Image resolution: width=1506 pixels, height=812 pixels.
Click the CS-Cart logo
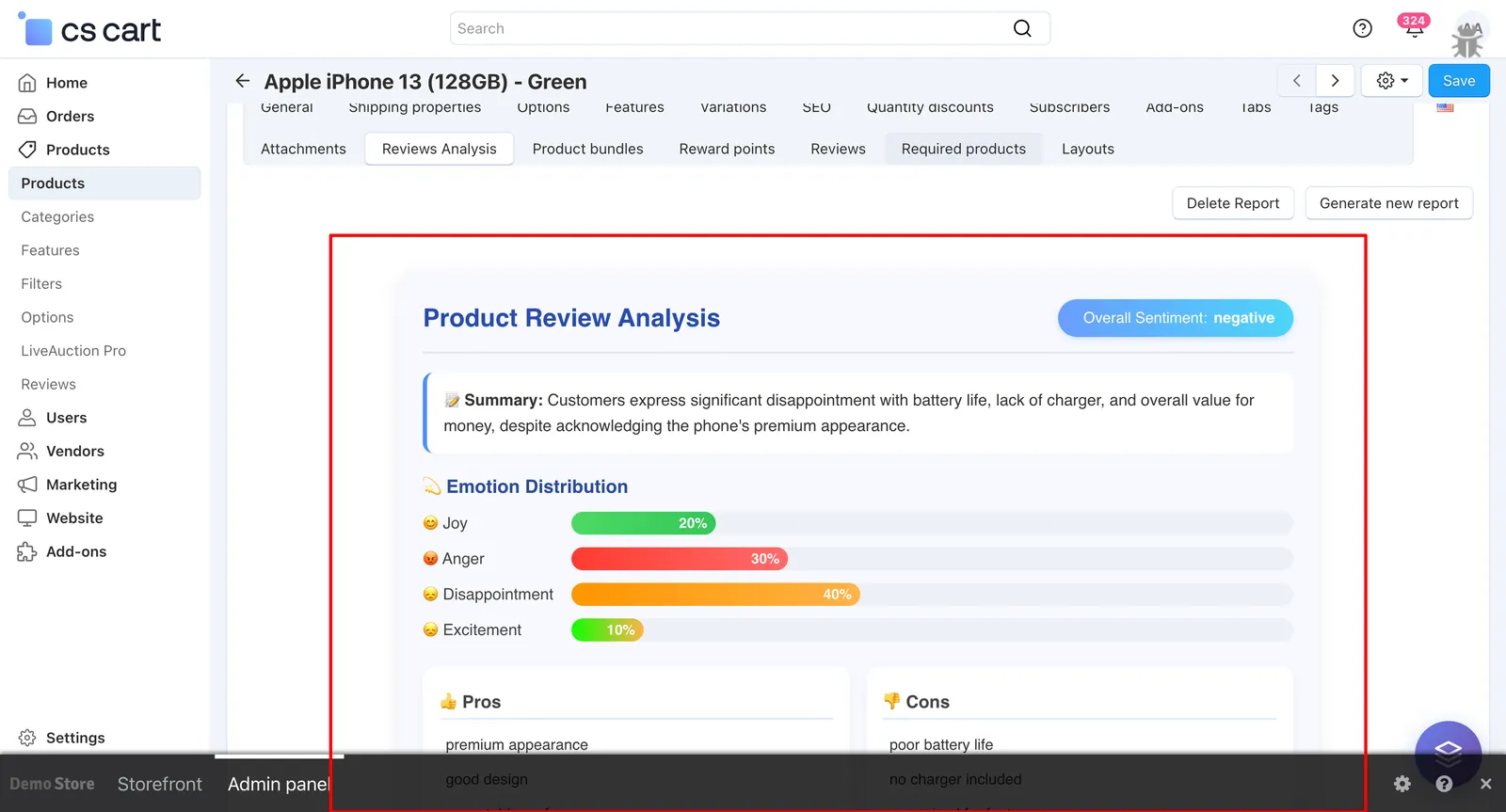[89, 29]
